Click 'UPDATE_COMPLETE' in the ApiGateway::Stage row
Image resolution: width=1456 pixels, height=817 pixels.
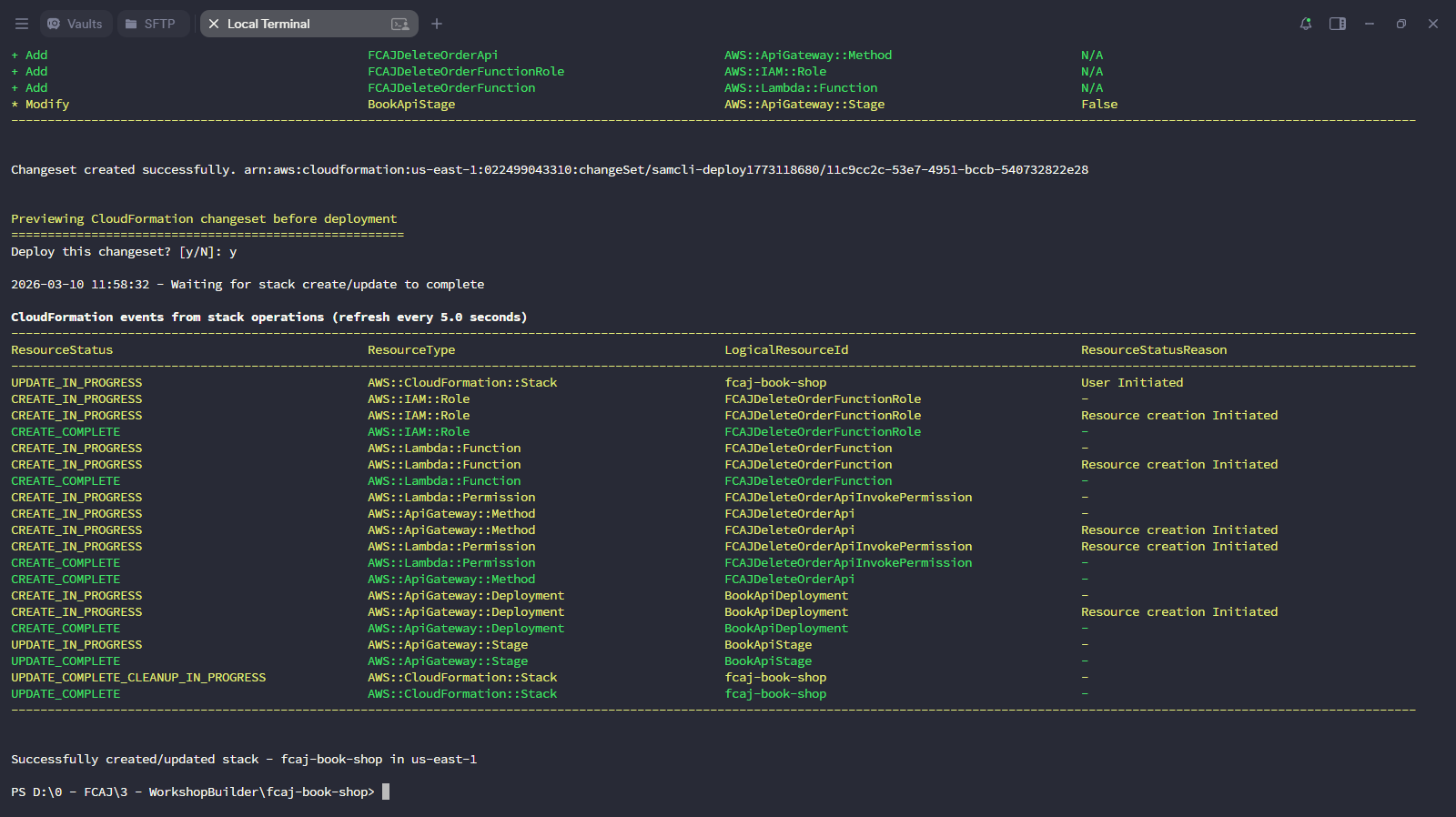click(x=66, y=661)
